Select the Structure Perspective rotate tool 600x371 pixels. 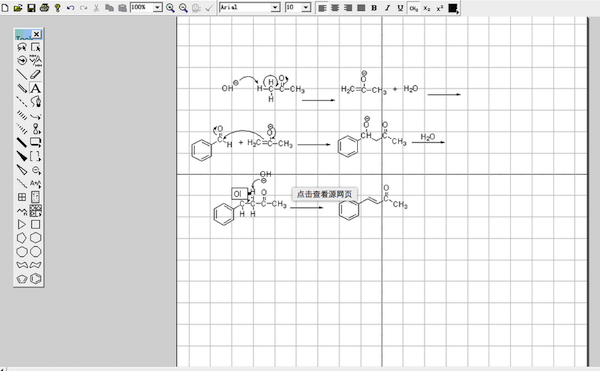[x=22, y=60]
